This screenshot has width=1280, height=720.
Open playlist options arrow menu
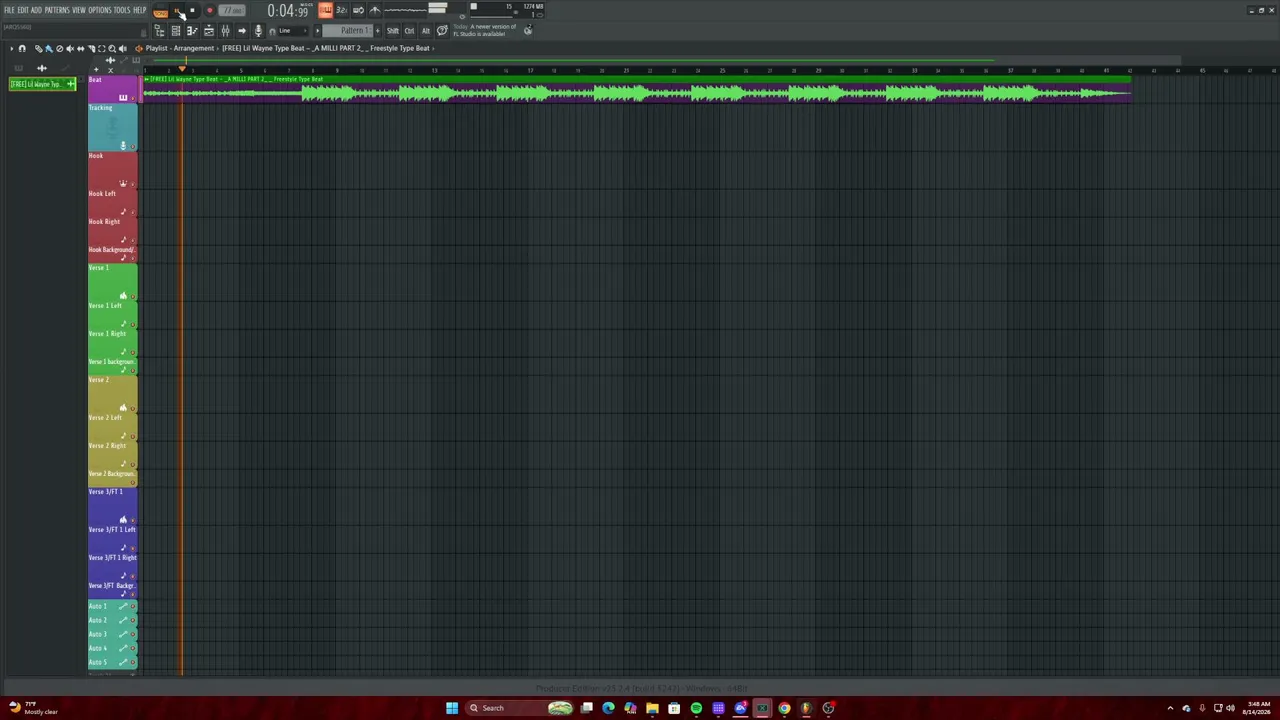12,49
